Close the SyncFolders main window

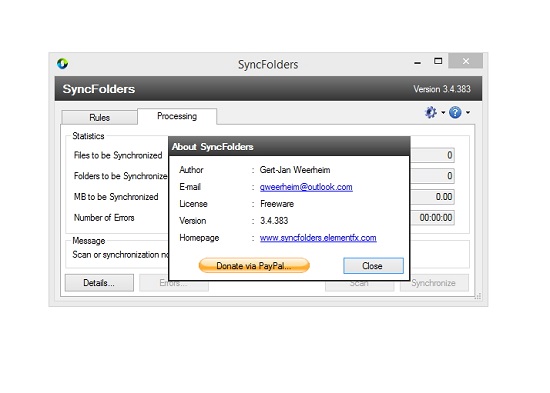(x=465, y=61)
